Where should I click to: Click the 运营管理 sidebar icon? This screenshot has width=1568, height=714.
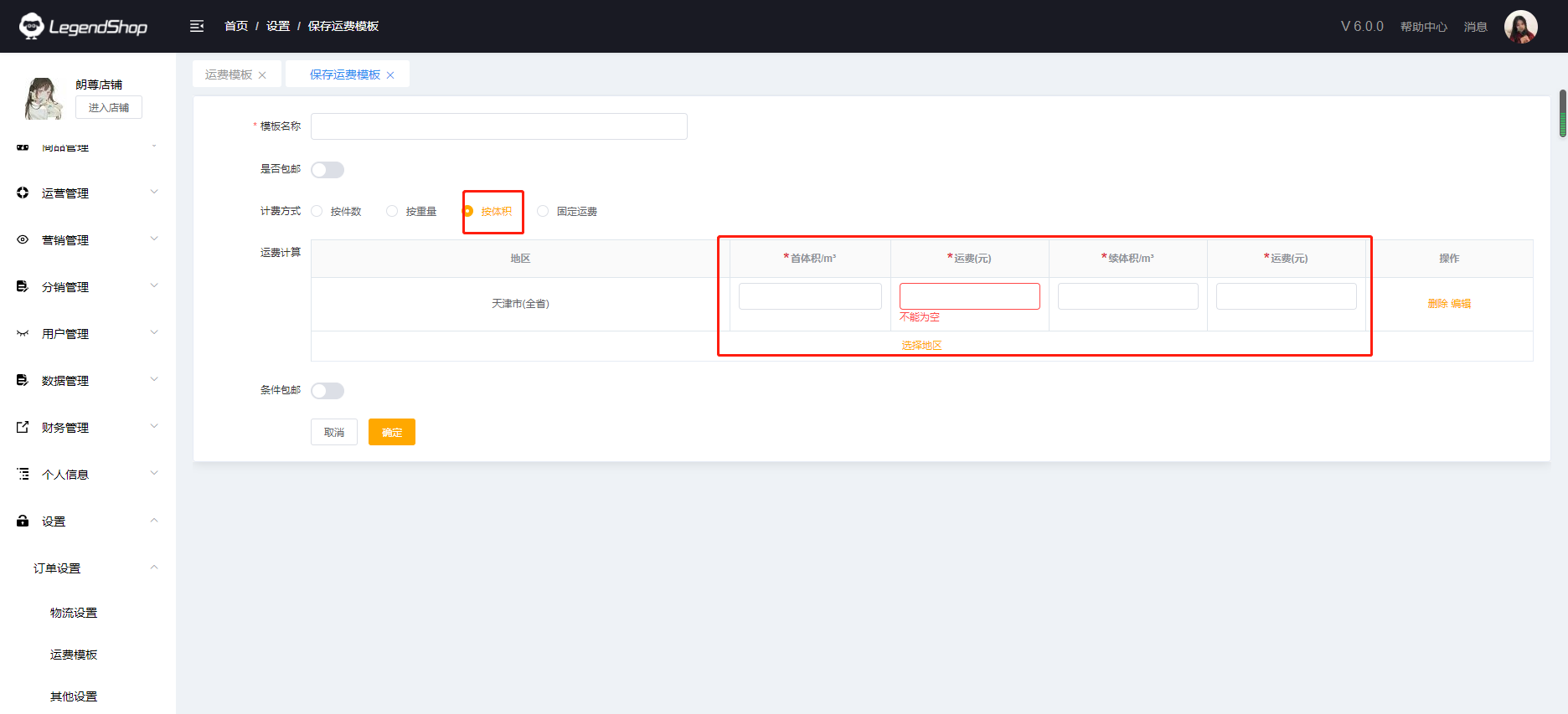click(23, 193)
